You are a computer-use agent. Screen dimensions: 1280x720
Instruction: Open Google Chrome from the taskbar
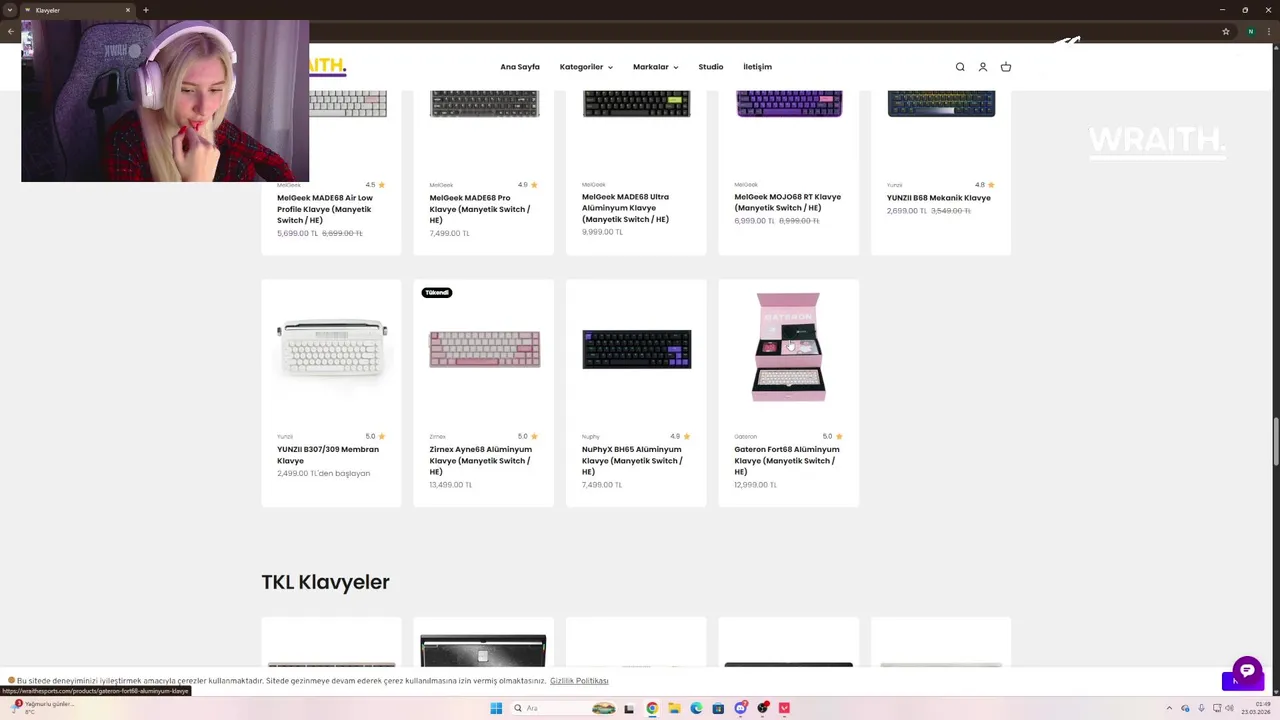[x=652, y=708]
